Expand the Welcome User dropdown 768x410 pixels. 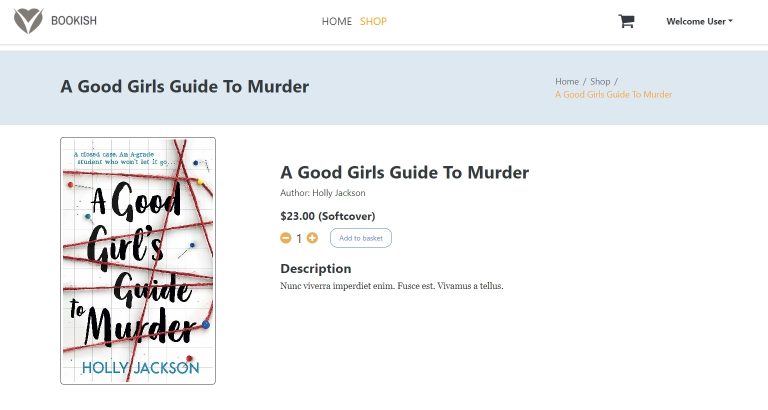click(699, 21)
